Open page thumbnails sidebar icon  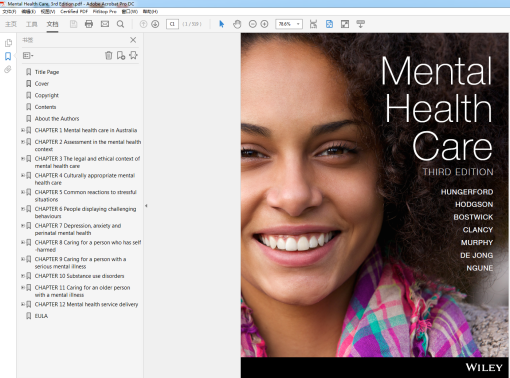(x=8, y=43)
